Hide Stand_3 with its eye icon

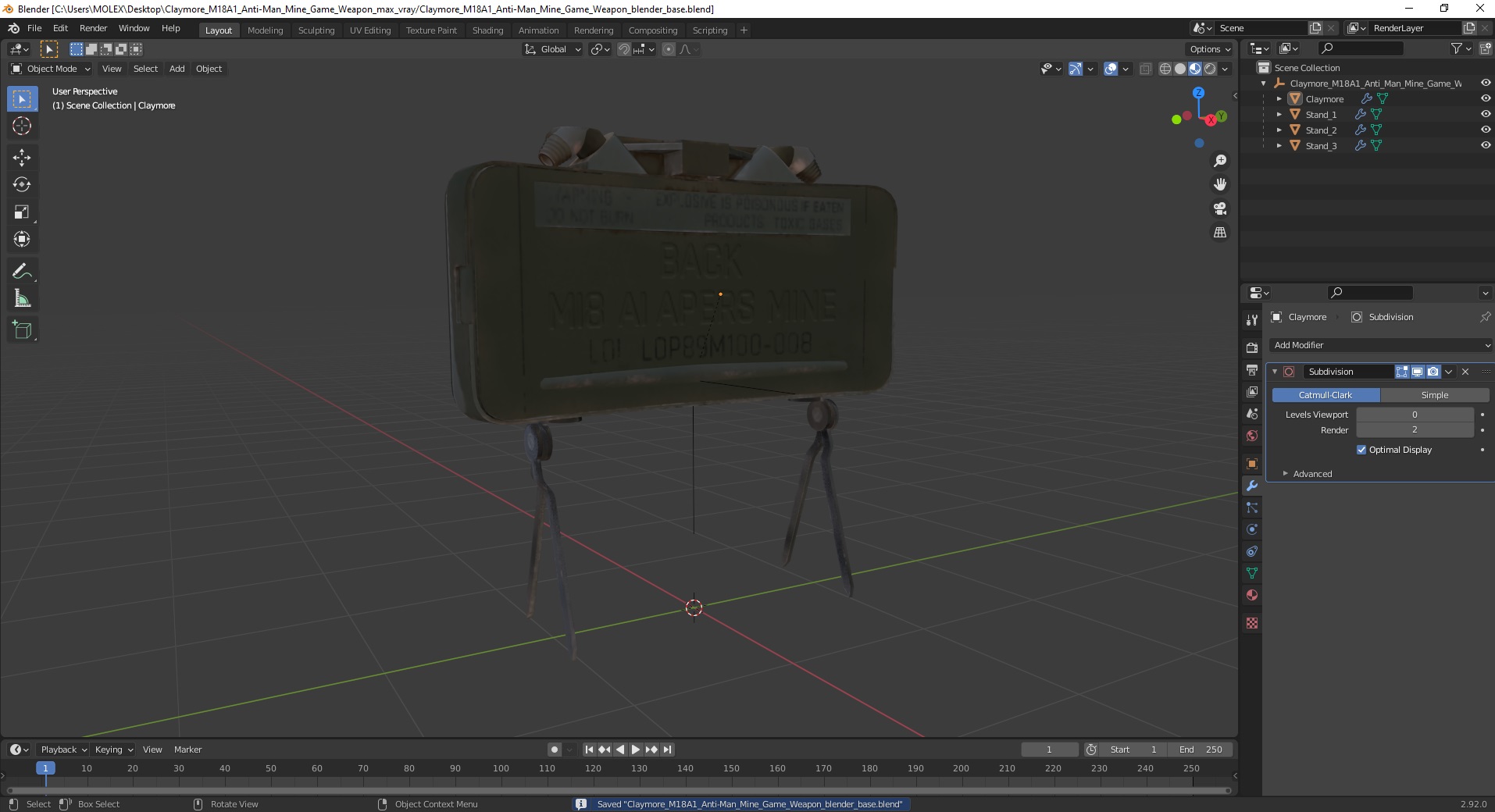click(x=1485, y=145)
